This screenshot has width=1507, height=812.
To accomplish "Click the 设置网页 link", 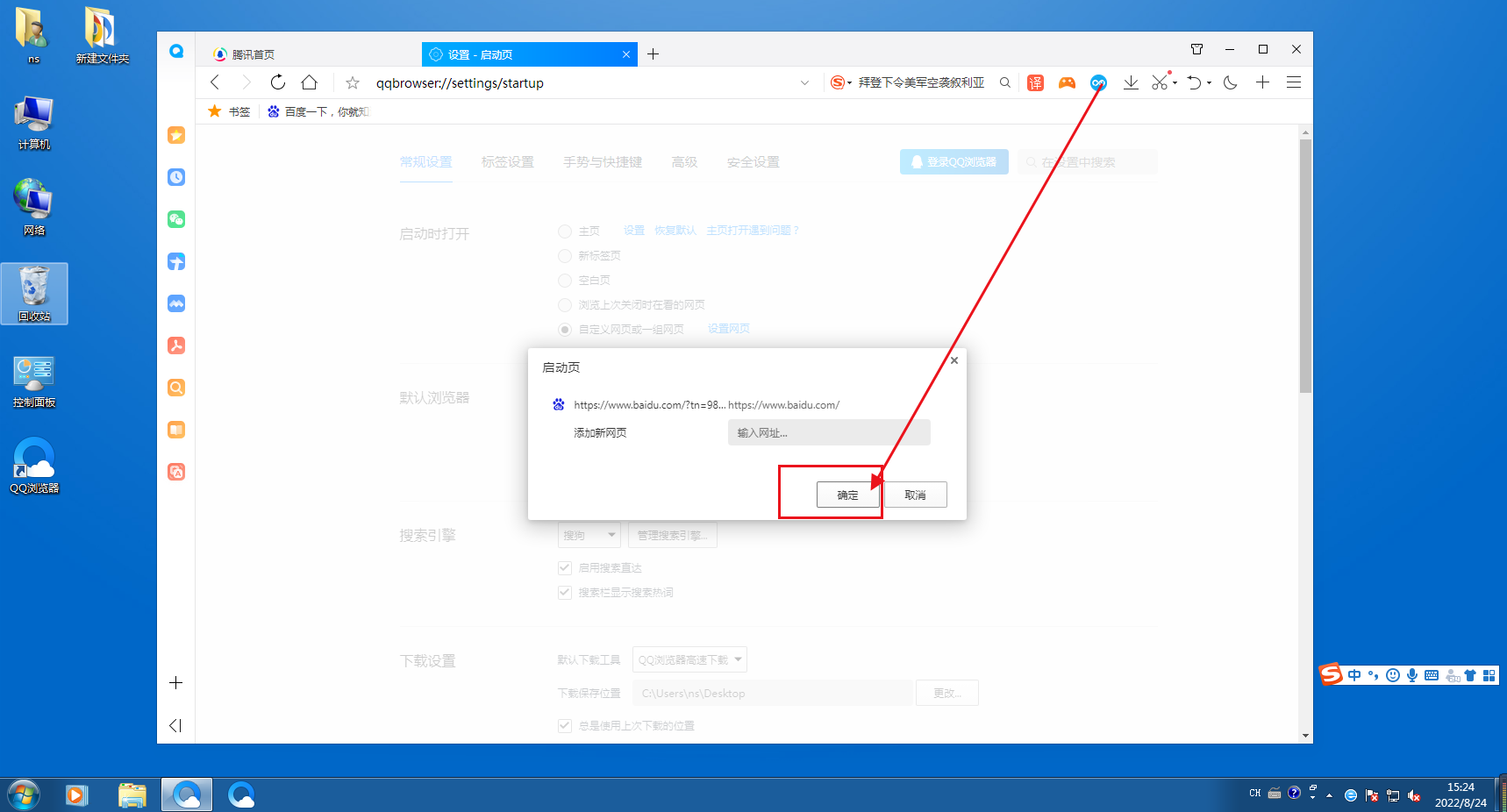I will pyautogui.click(x=729, y=329).
